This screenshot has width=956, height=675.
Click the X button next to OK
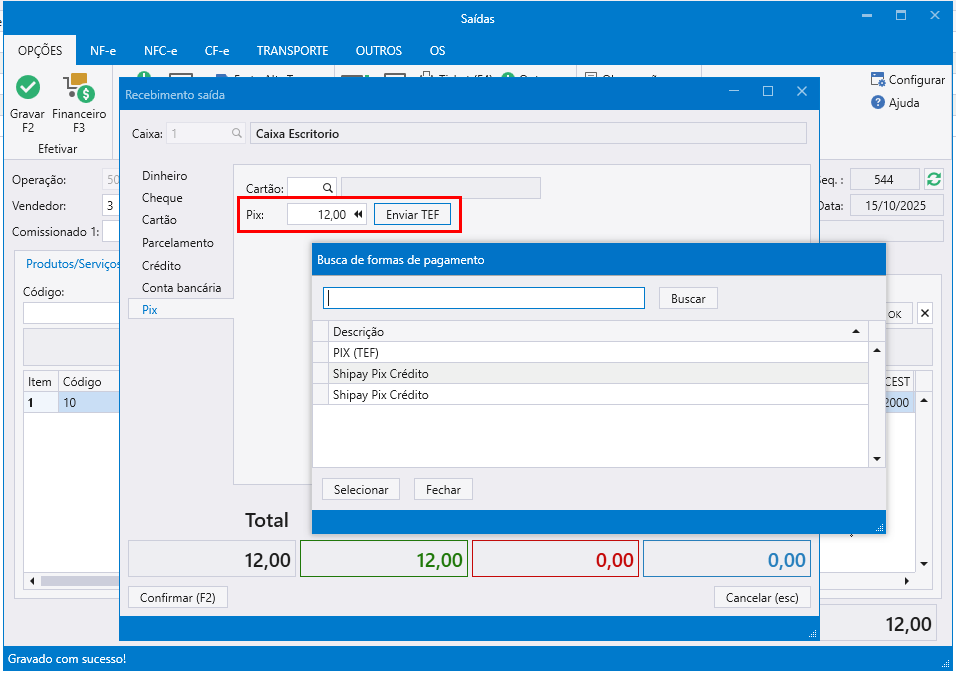point(924,314)
